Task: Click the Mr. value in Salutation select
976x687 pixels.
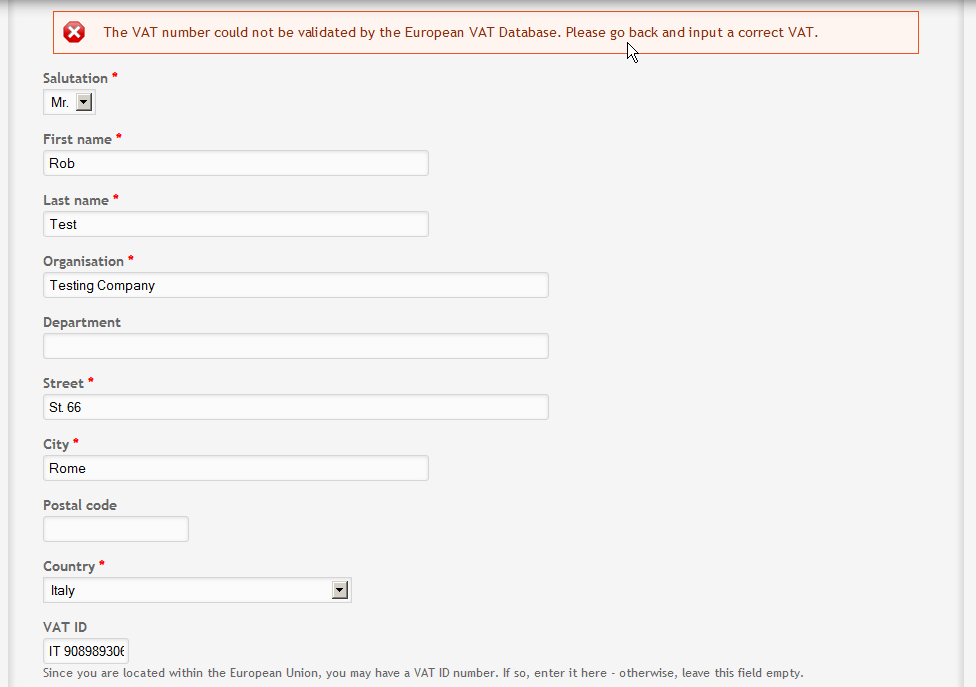Action: [60, 102]
